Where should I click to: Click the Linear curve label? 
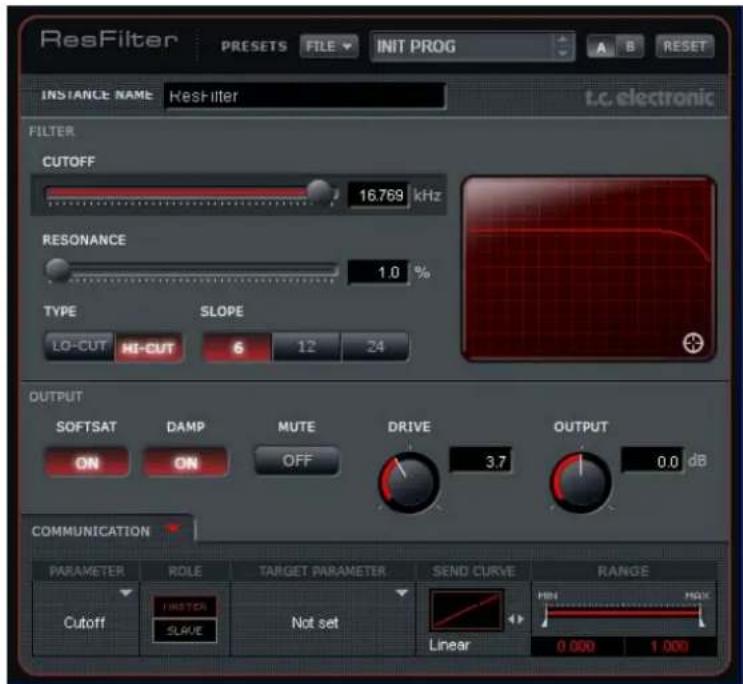pos(449,645)
